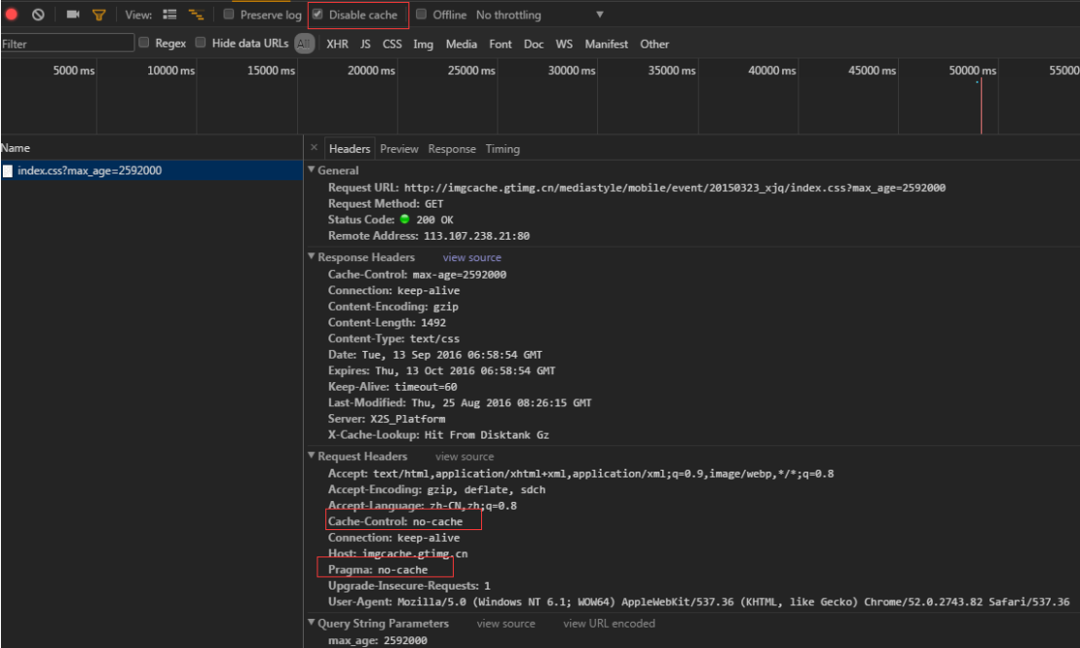Enable the Offline checkbox
The image size is (1080, 648).
pos(421,14)
